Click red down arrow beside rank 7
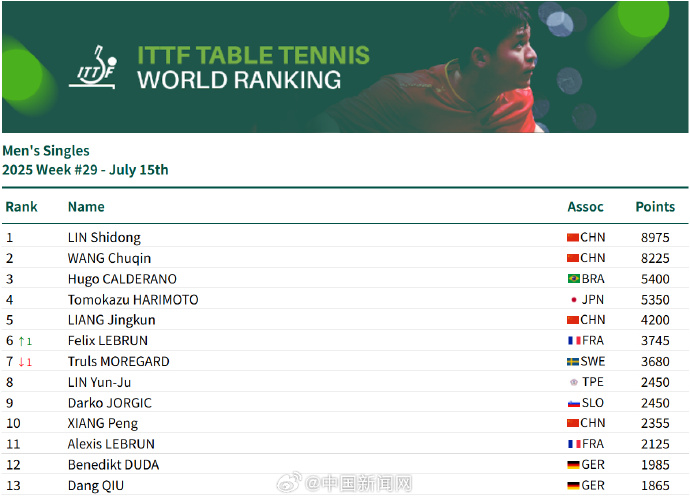Screen dimensions: 690x499 coord(21,362)
